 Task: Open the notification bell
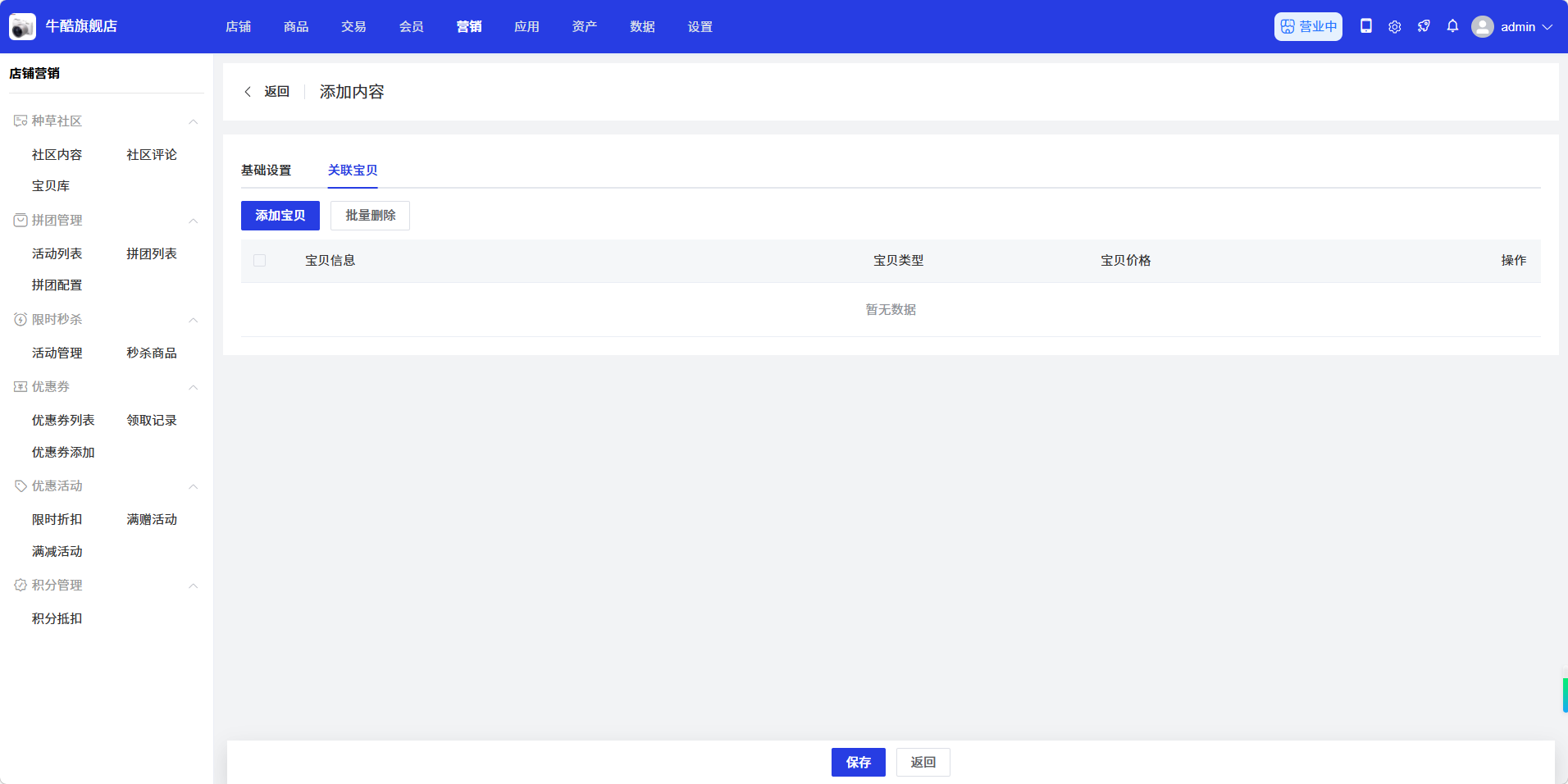(1452, 26)
